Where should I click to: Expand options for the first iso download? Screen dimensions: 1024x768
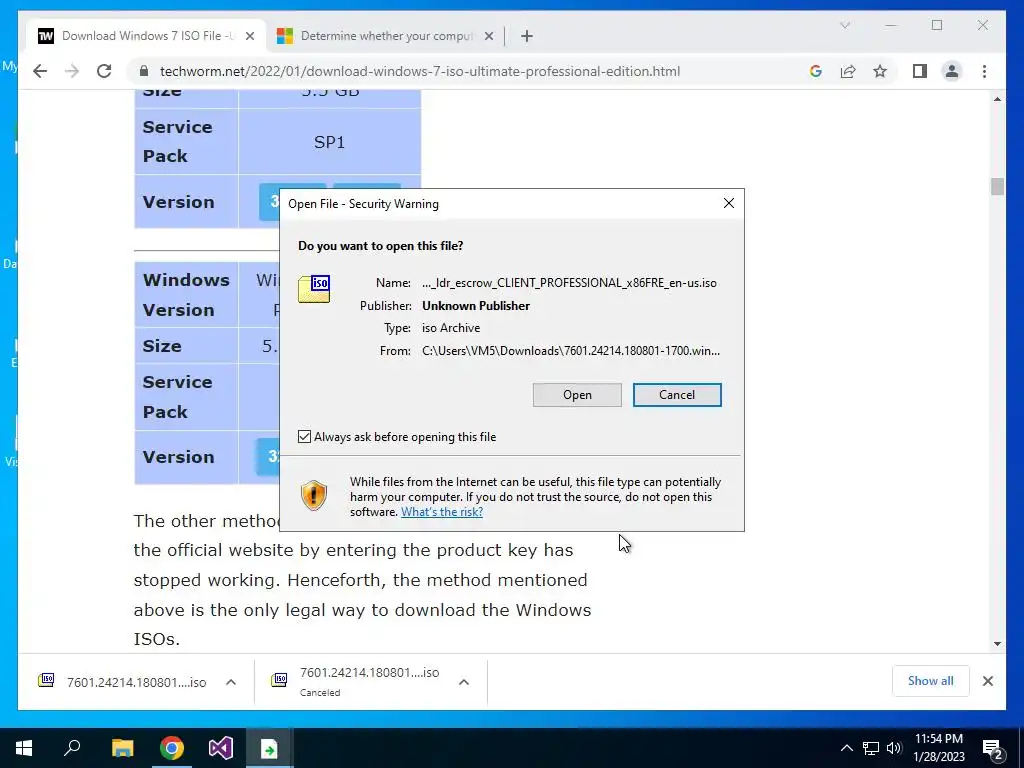point(231,682)
